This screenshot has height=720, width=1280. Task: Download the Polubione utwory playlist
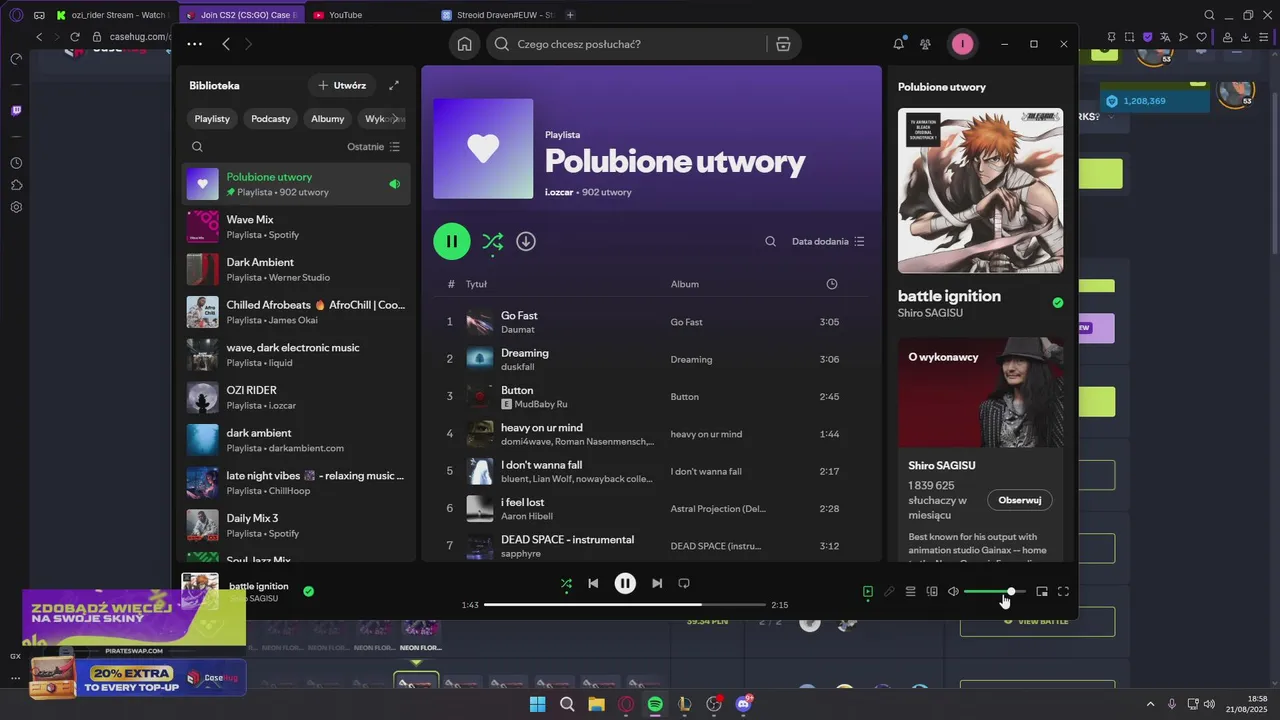pos(526,241)
